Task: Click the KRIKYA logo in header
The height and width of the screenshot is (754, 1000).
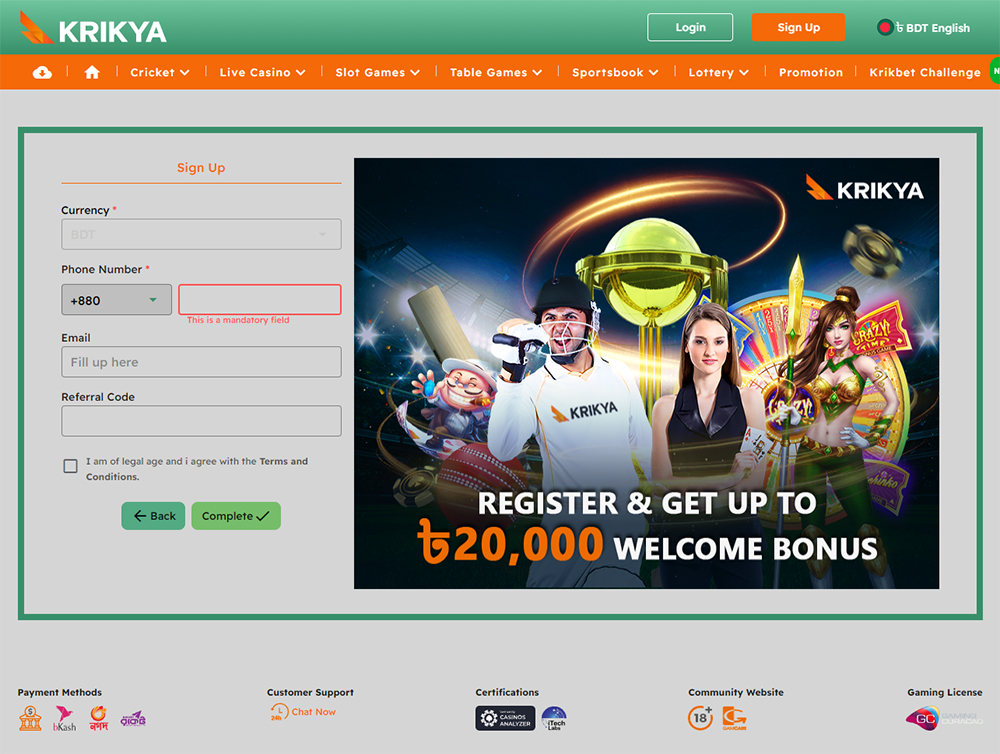Action: point(93,28)
